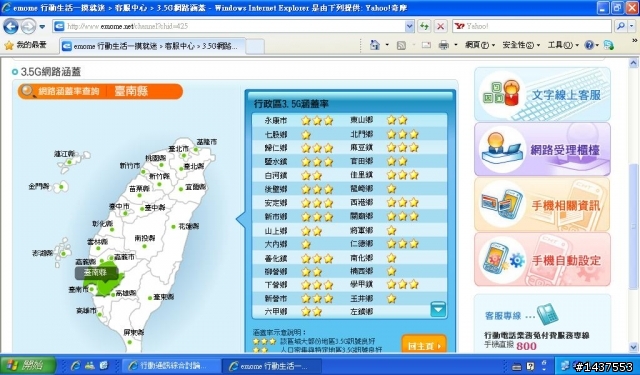Focus the Yahoo! search box
The height and width of the screenshot is (375, 640).
tap(531, 27)
